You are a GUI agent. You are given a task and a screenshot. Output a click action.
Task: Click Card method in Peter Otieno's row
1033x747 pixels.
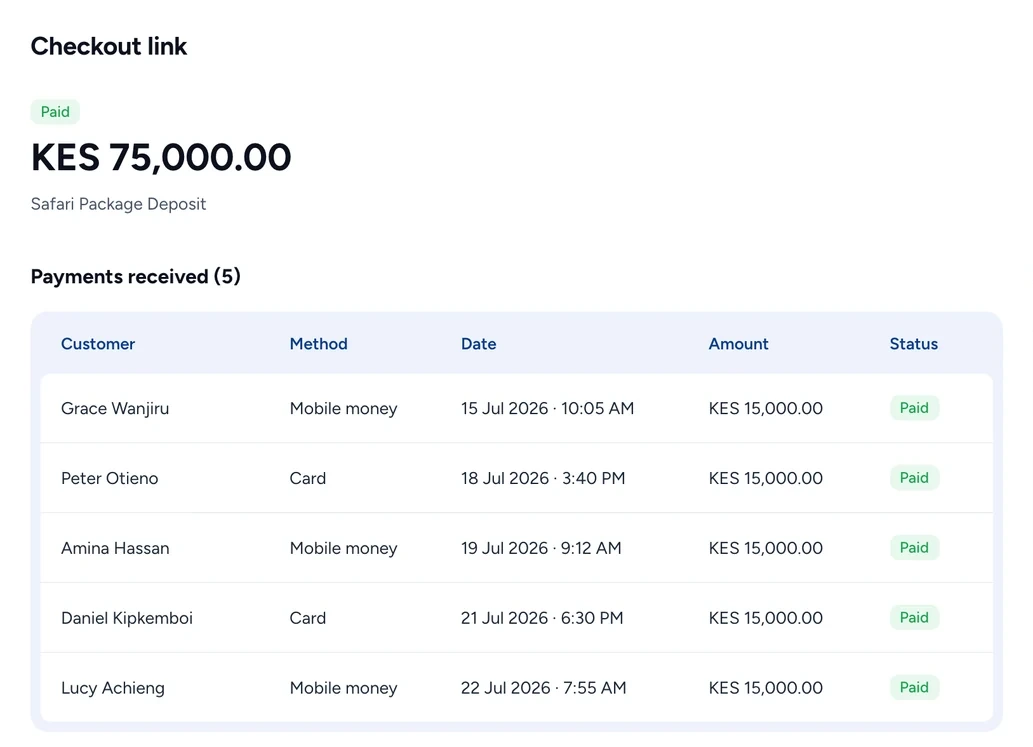coord(308,478)
